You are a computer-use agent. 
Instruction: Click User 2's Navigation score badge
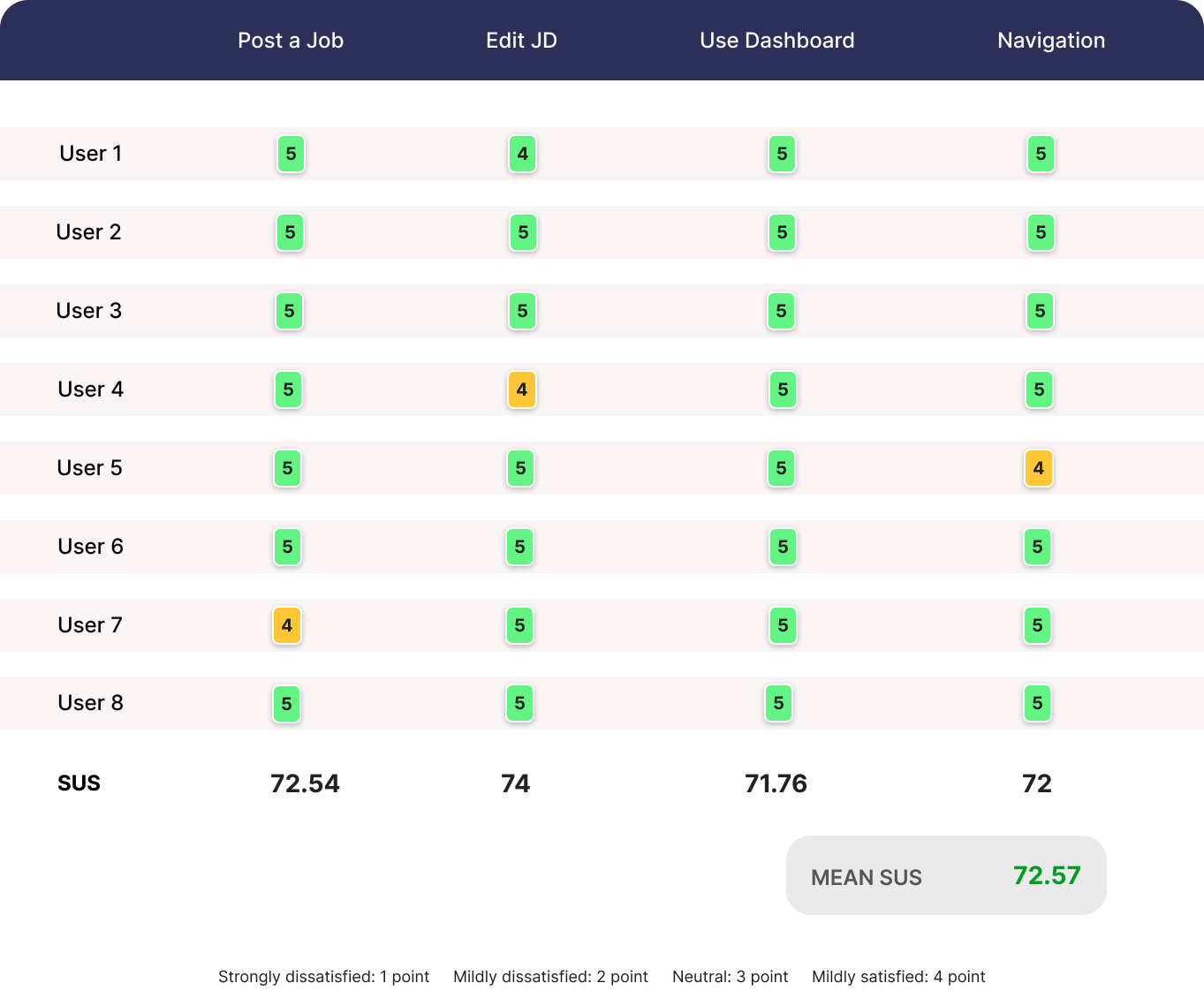point(1041,232)
